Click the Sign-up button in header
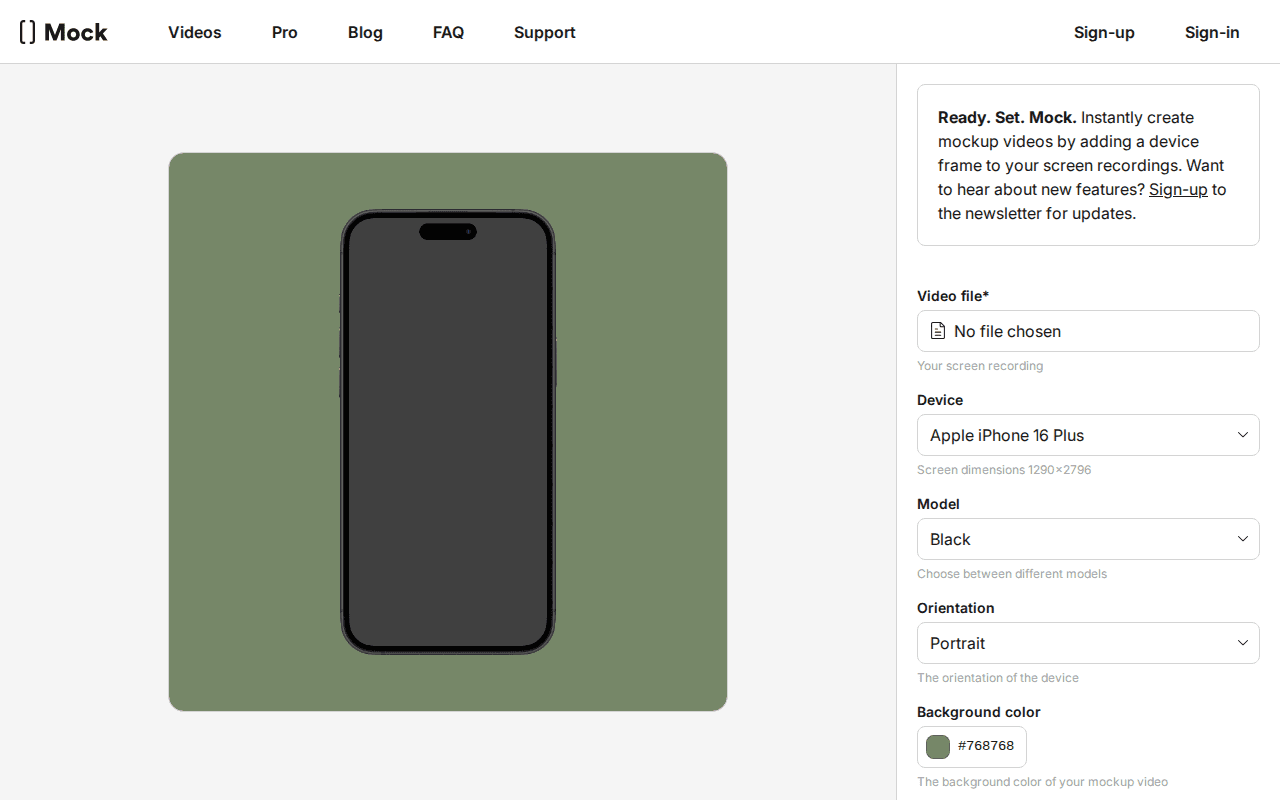The width and height of the screenshot is (1280, 800). pyautogui.click(x=1104, y=32)
